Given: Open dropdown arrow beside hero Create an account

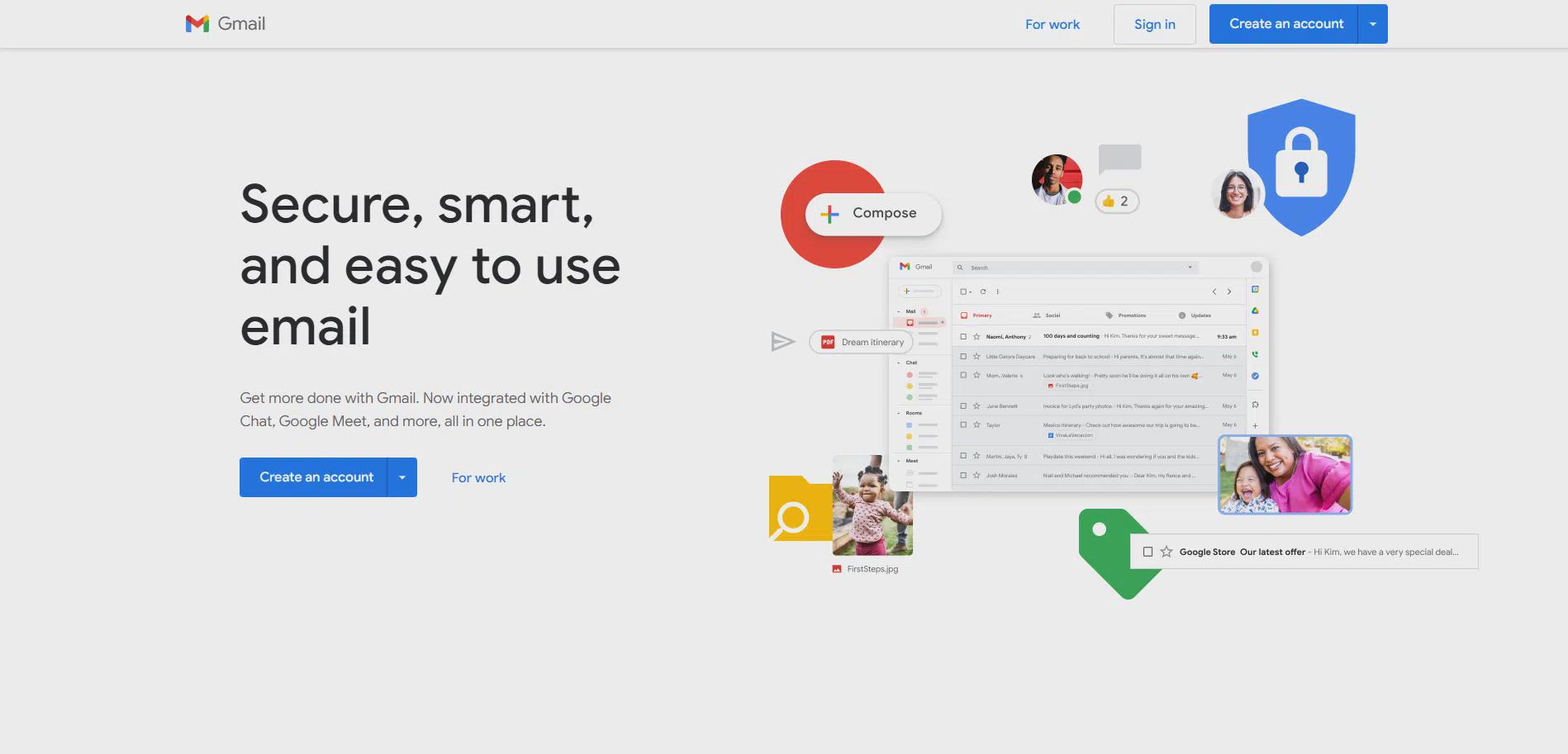Looking at the screenshot, I should [x=402, y=477].
